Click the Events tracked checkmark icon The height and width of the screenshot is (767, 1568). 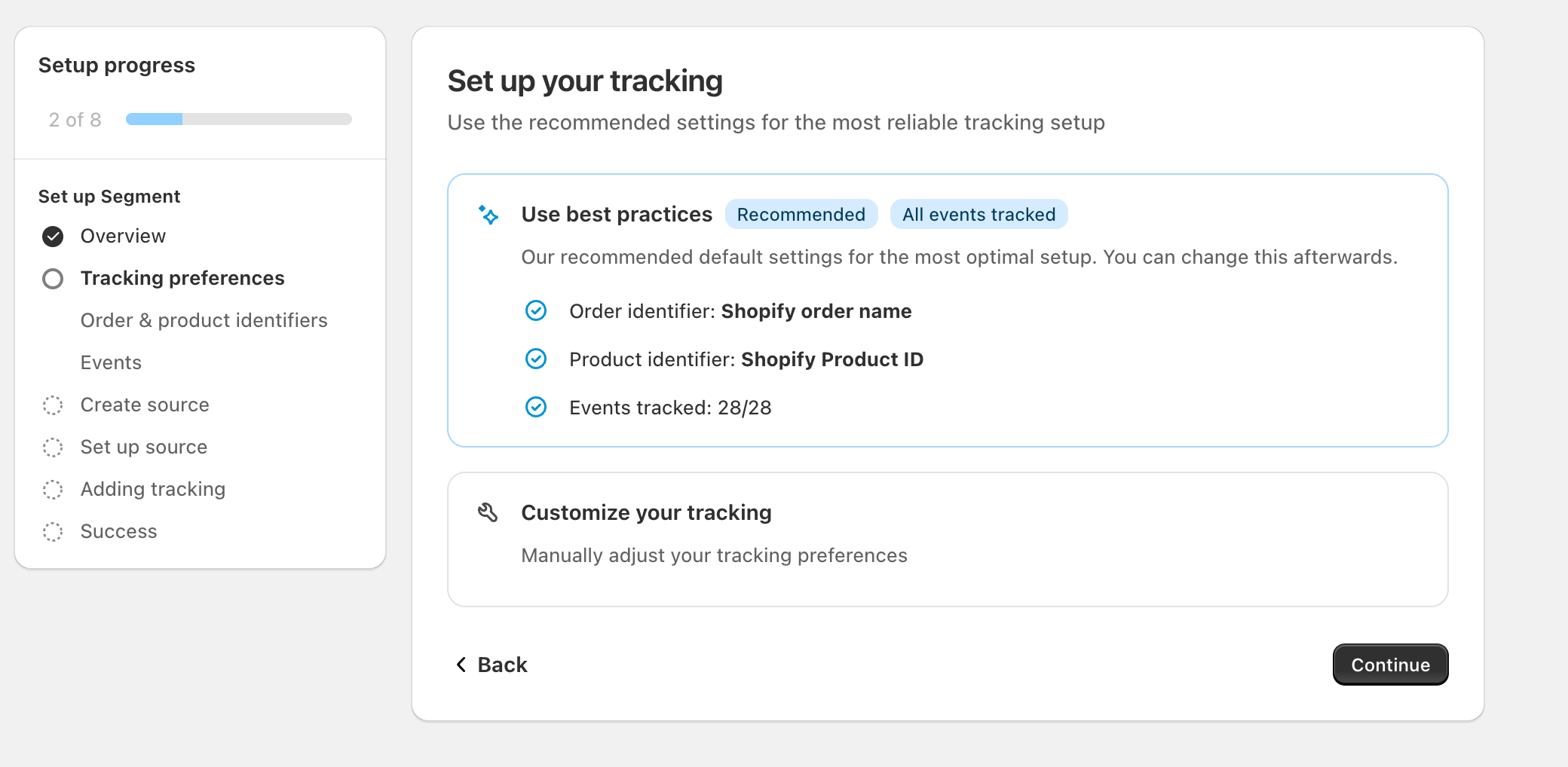pyautogui.click(x=536, y=407)
